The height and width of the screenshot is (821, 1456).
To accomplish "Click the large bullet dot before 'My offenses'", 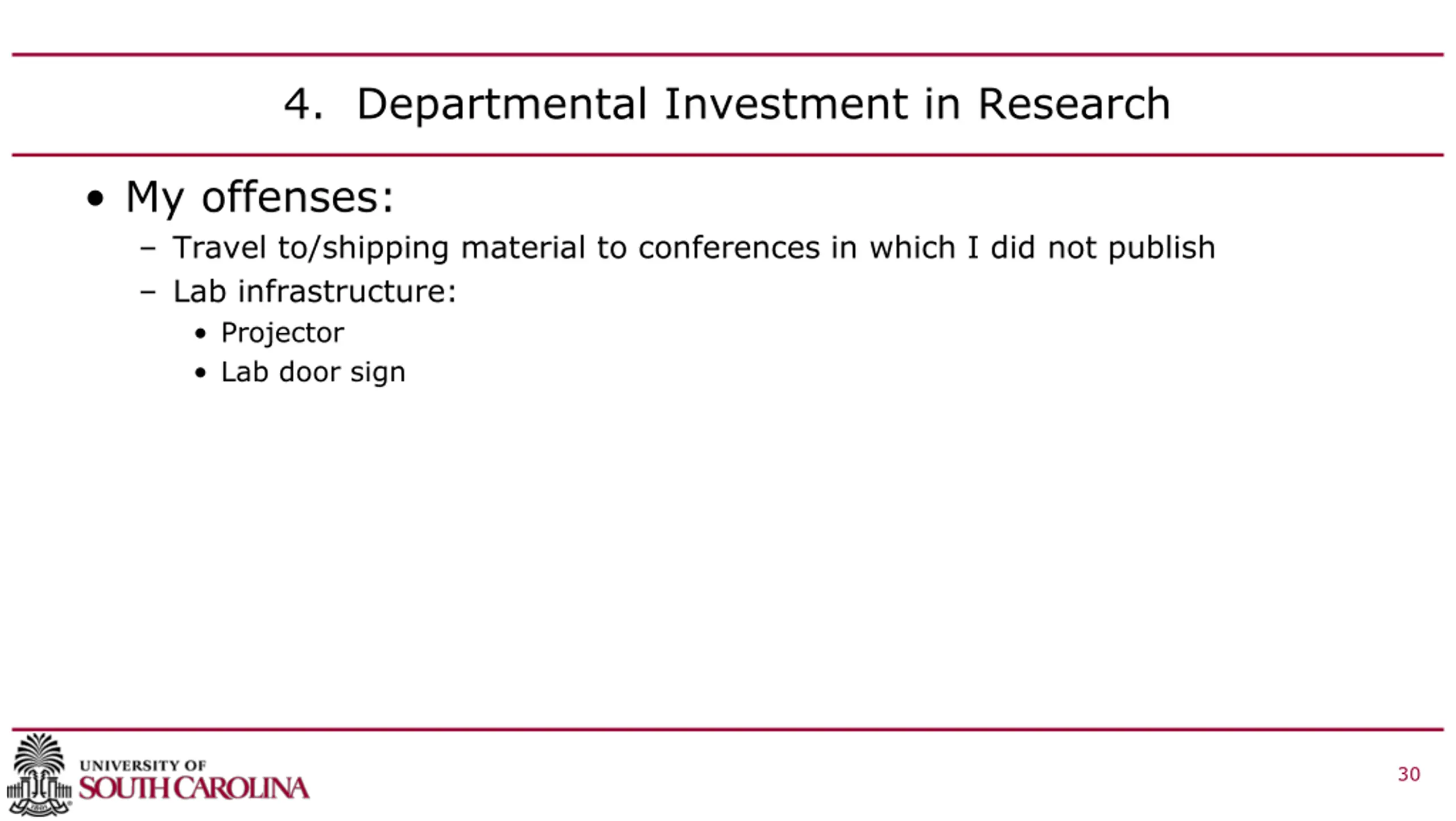I will click(x=96, y=198).
